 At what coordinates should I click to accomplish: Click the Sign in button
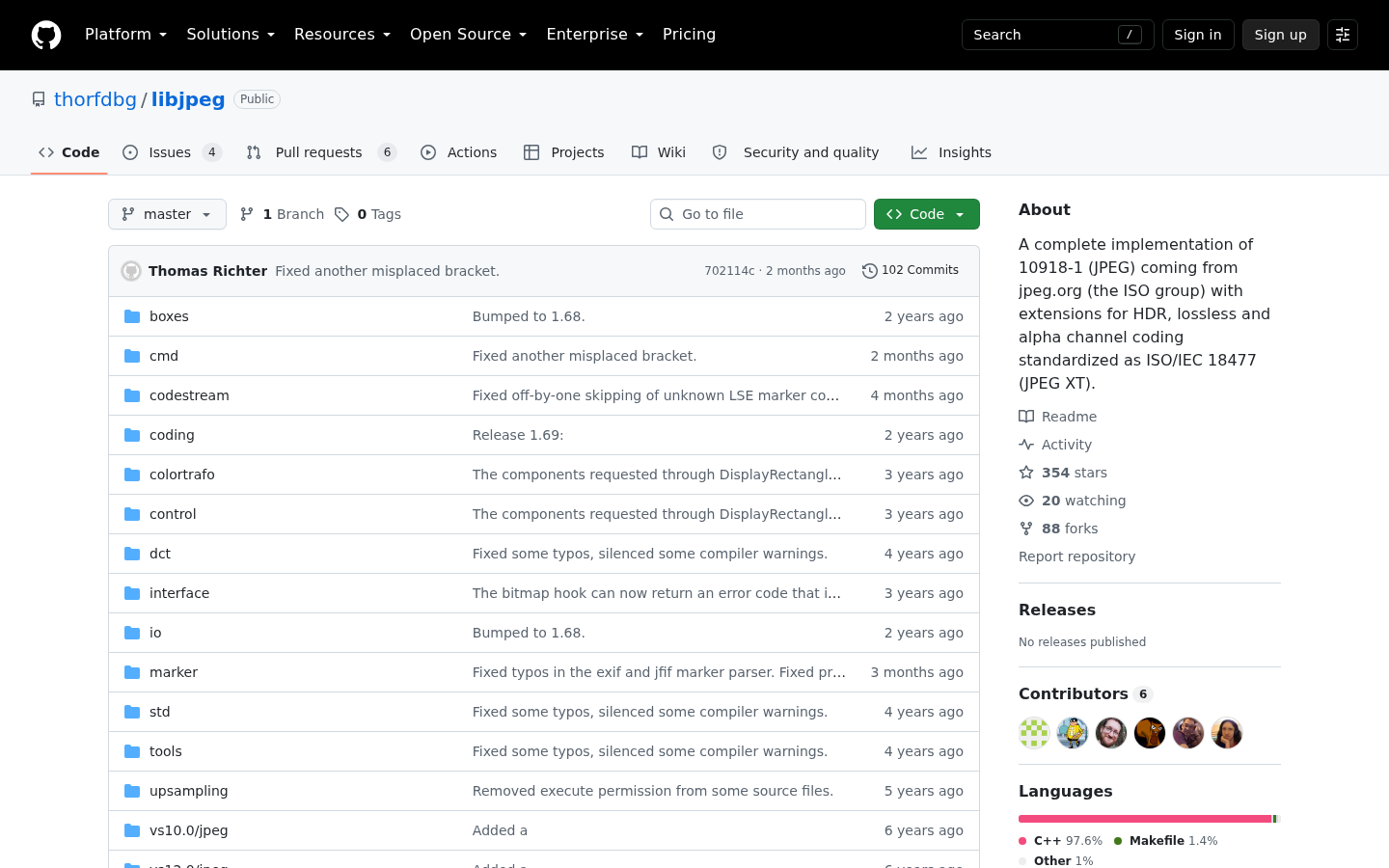click(x=1198, y=35)
